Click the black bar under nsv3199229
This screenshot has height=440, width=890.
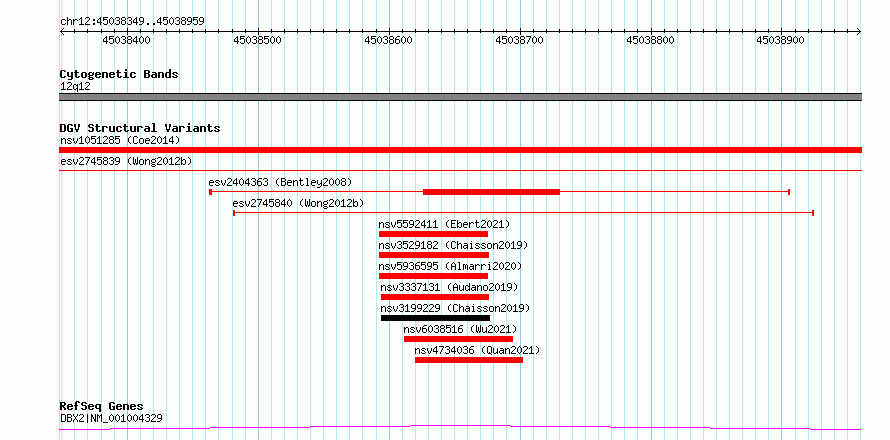(435, 318)
